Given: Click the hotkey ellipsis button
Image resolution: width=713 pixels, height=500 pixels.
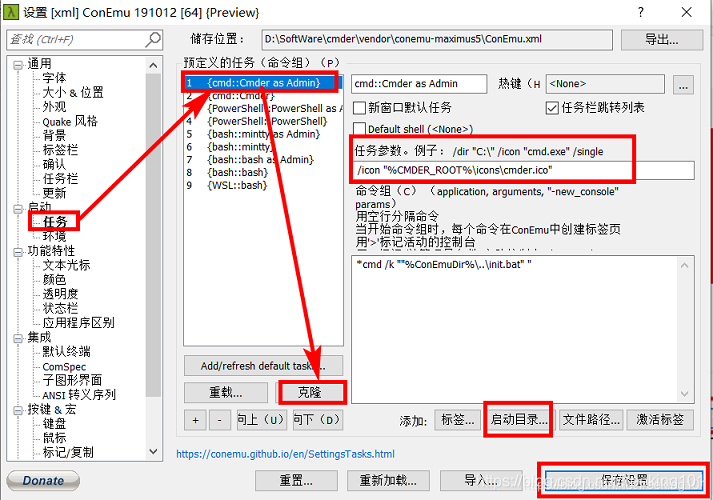Looking at the screenshot, I should 683,84.
